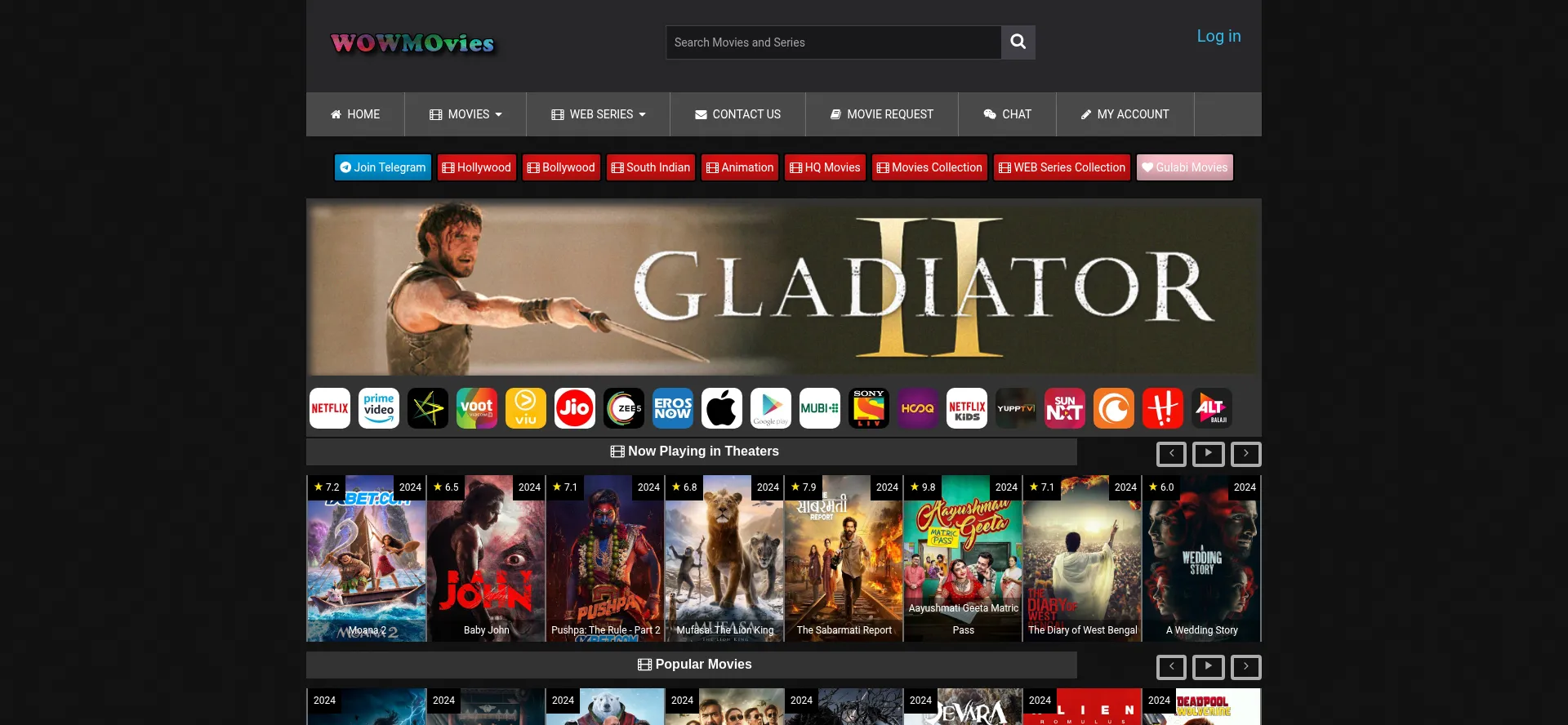Open the Sun NXT icon
The width and height of the screenshot is (1568, 725).
point(1065,408)
